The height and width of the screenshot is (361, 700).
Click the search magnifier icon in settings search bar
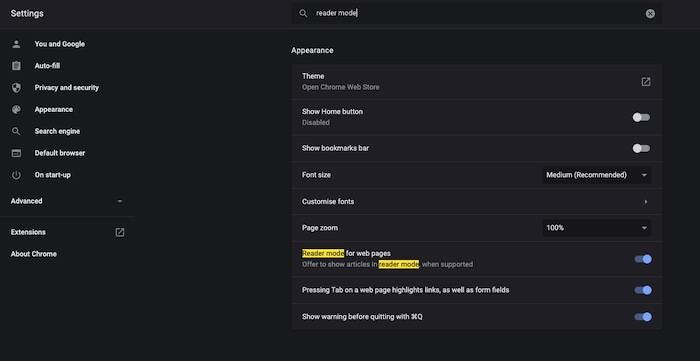(303, 13)
